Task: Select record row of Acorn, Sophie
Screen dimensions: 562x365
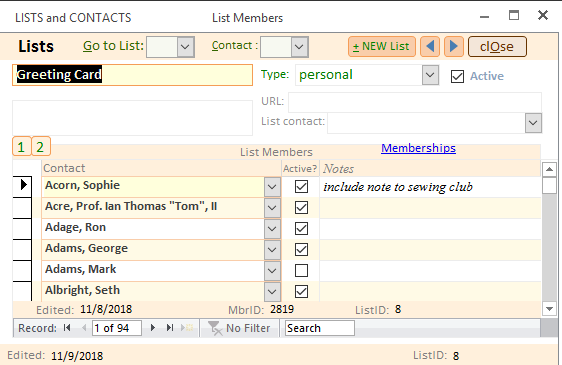Action: pos(22,186)
